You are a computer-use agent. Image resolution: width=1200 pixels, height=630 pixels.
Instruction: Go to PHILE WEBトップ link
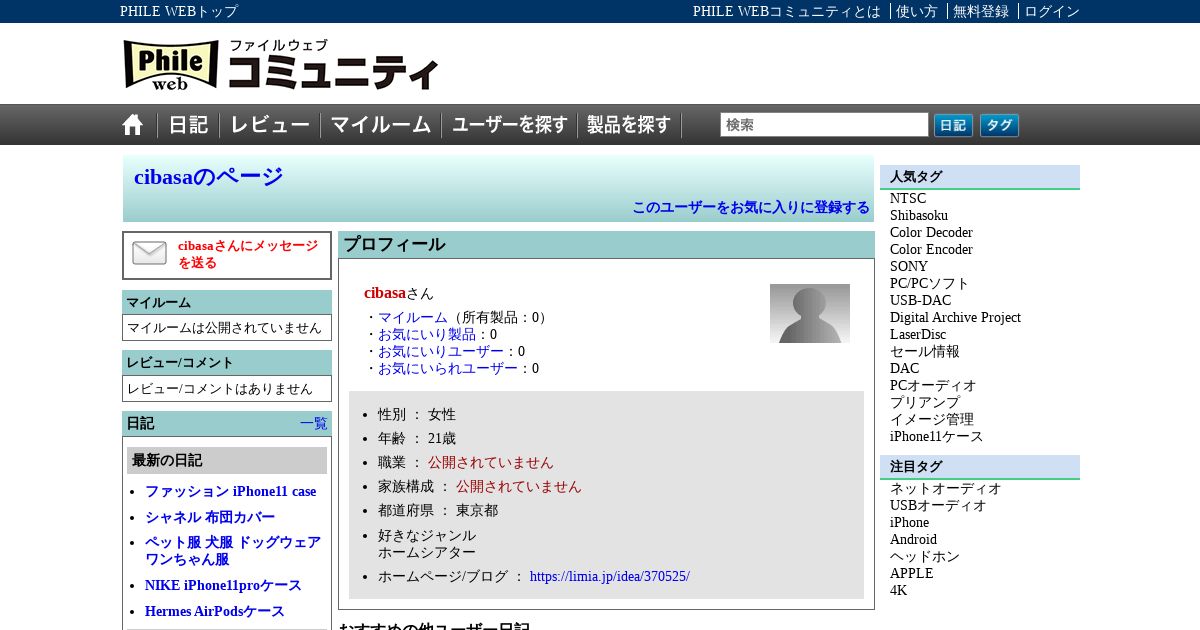point(179,11)
